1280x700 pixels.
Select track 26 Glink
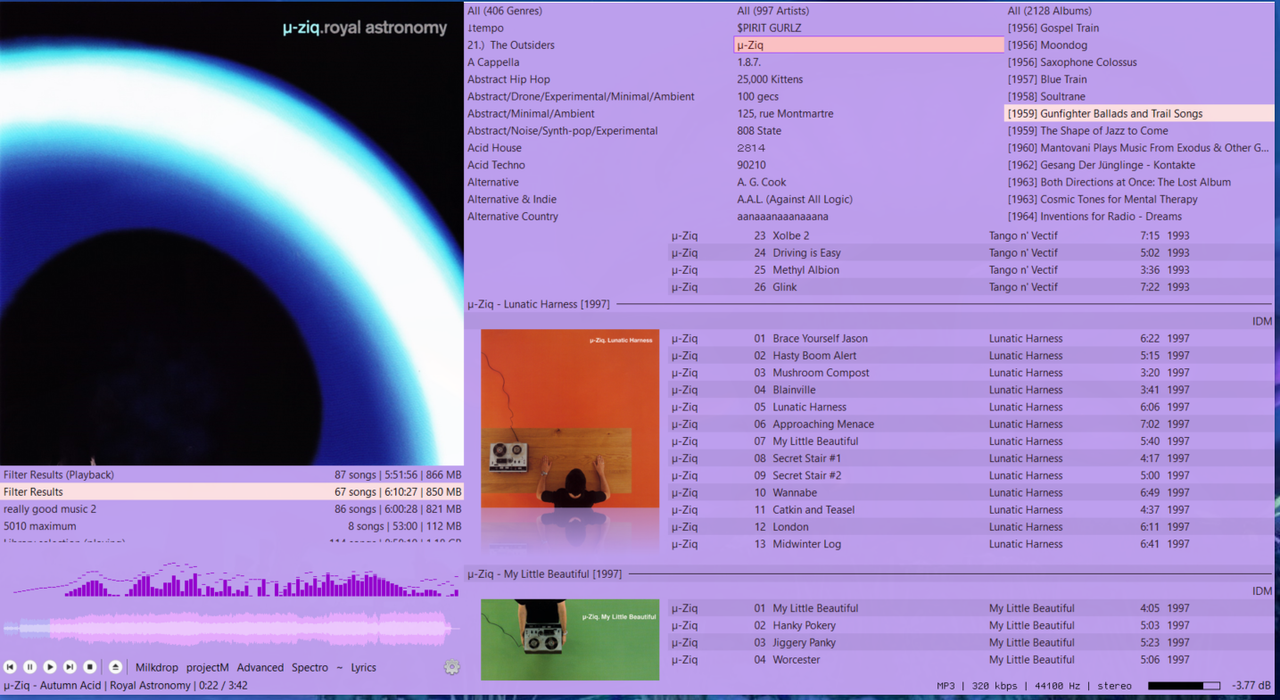(x=971, y=287)
